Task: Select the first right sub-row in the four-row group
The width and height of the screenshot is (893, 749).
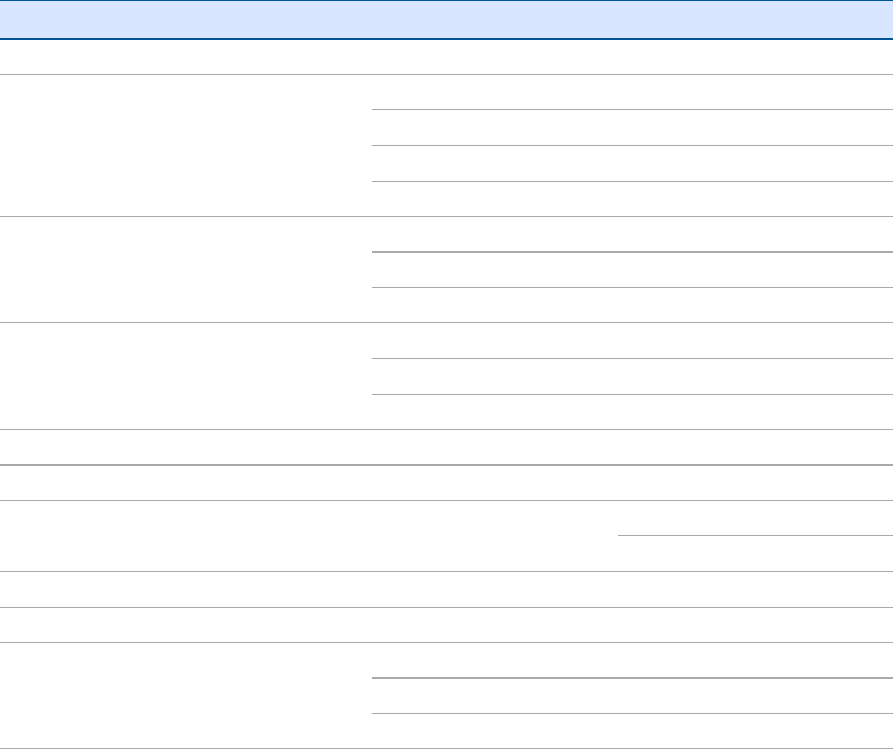Action: pyautogui.click(x=631, y=92)
